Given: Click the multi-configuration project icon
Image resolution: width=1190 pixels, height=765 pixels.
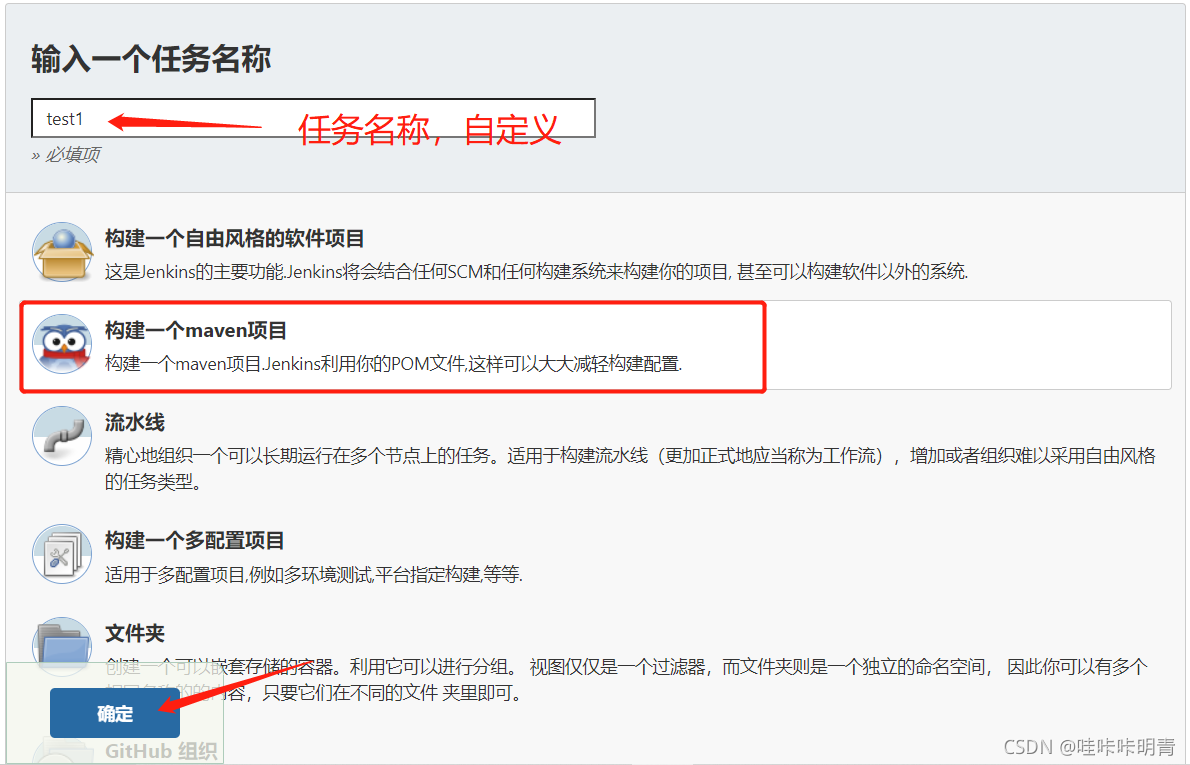Looking at the screenshot, I should pyautogui.click(x=62, y=554).
